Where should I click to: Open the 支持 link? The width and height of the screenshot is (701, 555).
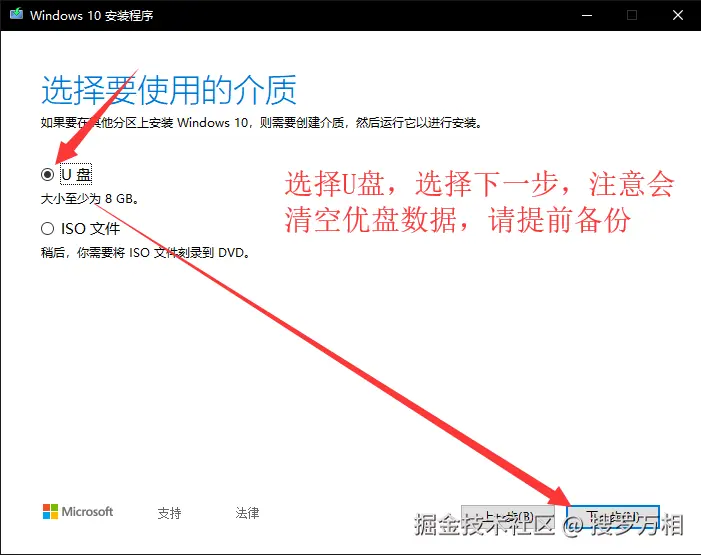(x=169, y=513)
